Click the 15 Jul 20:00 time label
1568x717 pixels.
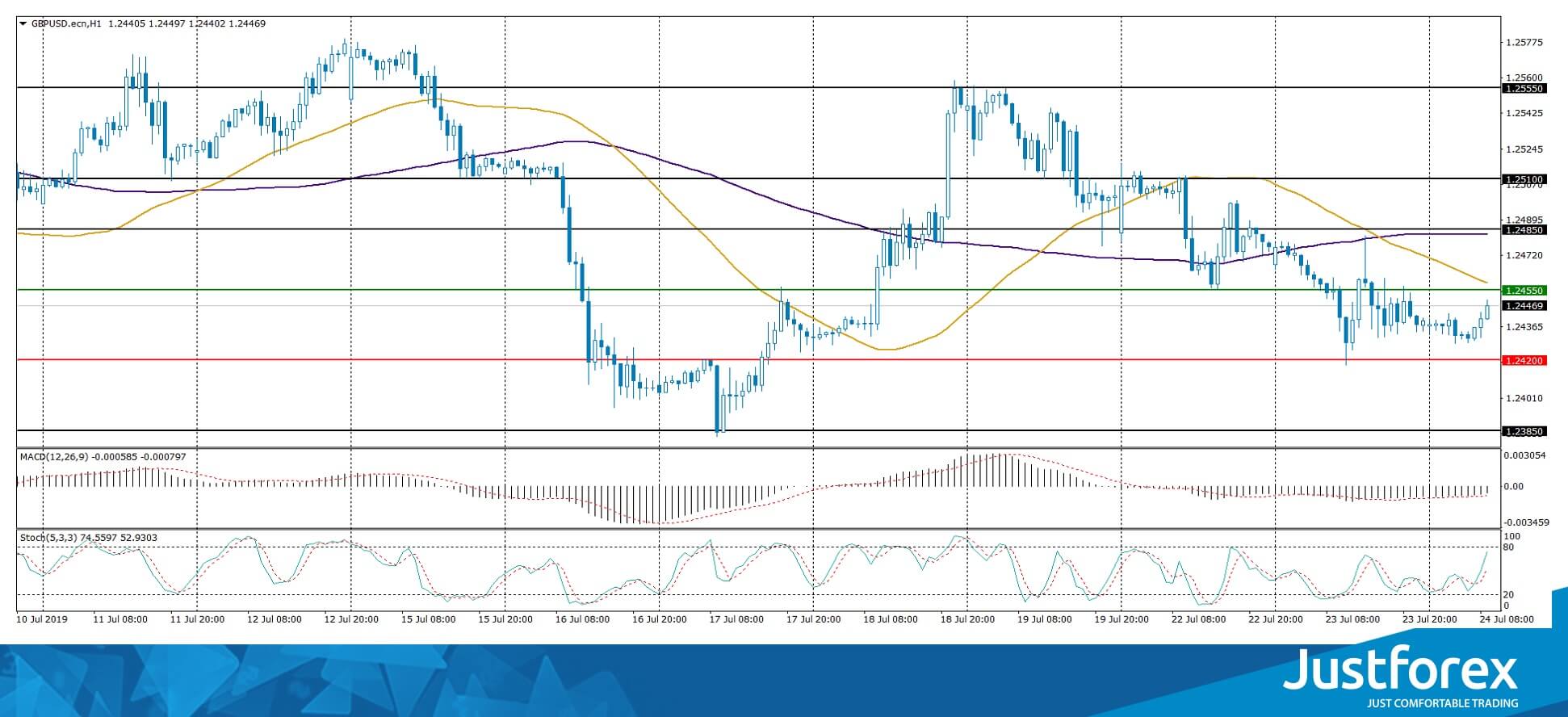point(505,619)
